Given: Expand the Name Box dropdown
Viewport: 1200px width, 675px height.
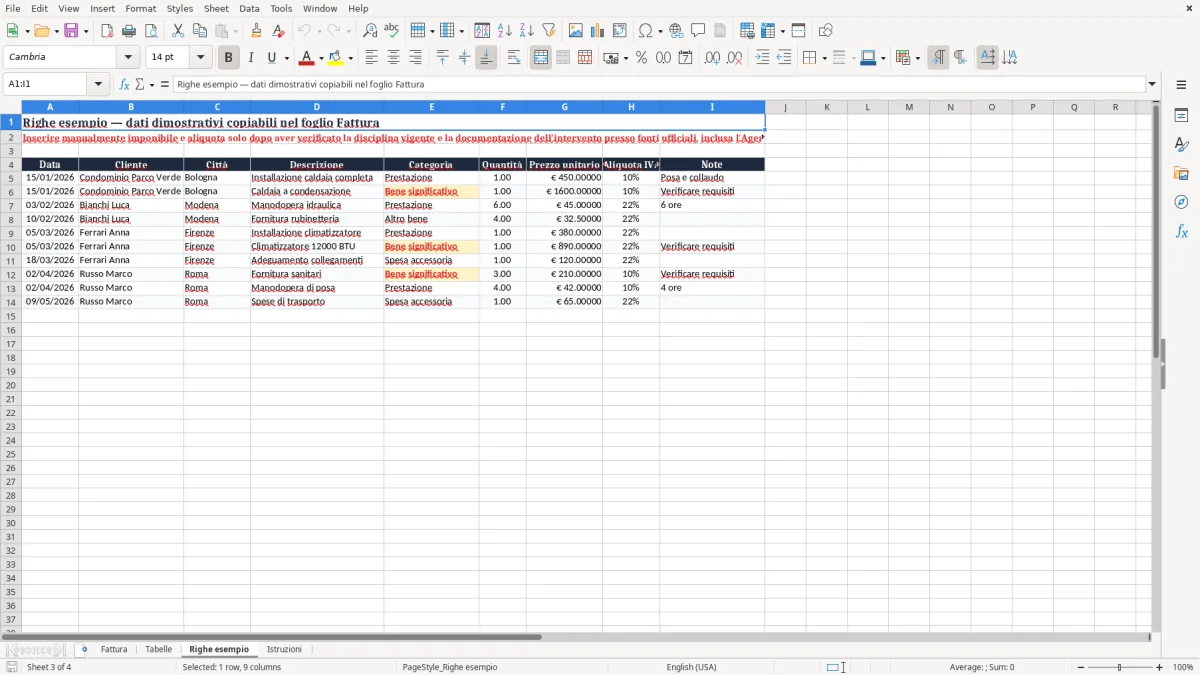Looking at the screenshot, I should click(99, 85).
